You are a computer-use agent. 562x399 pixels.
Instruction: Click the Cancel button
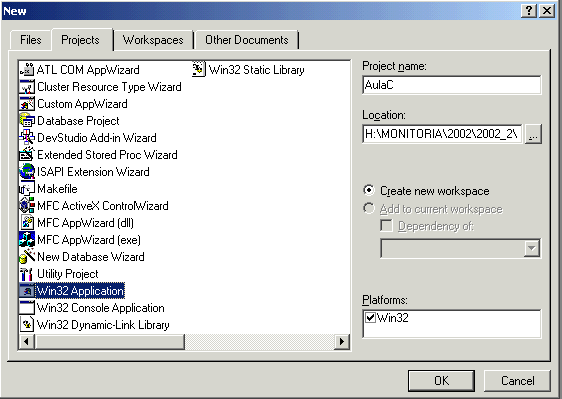518,380
